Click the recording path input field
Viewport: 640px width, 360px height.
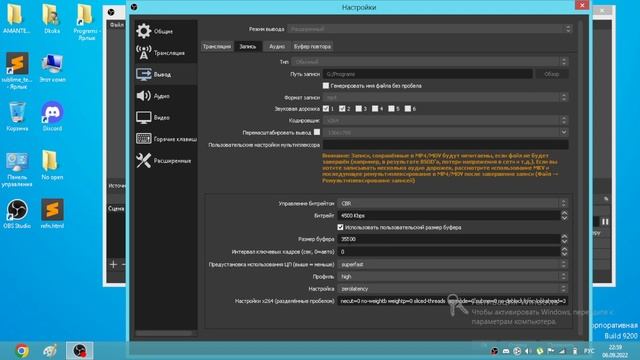click(427, 74)
